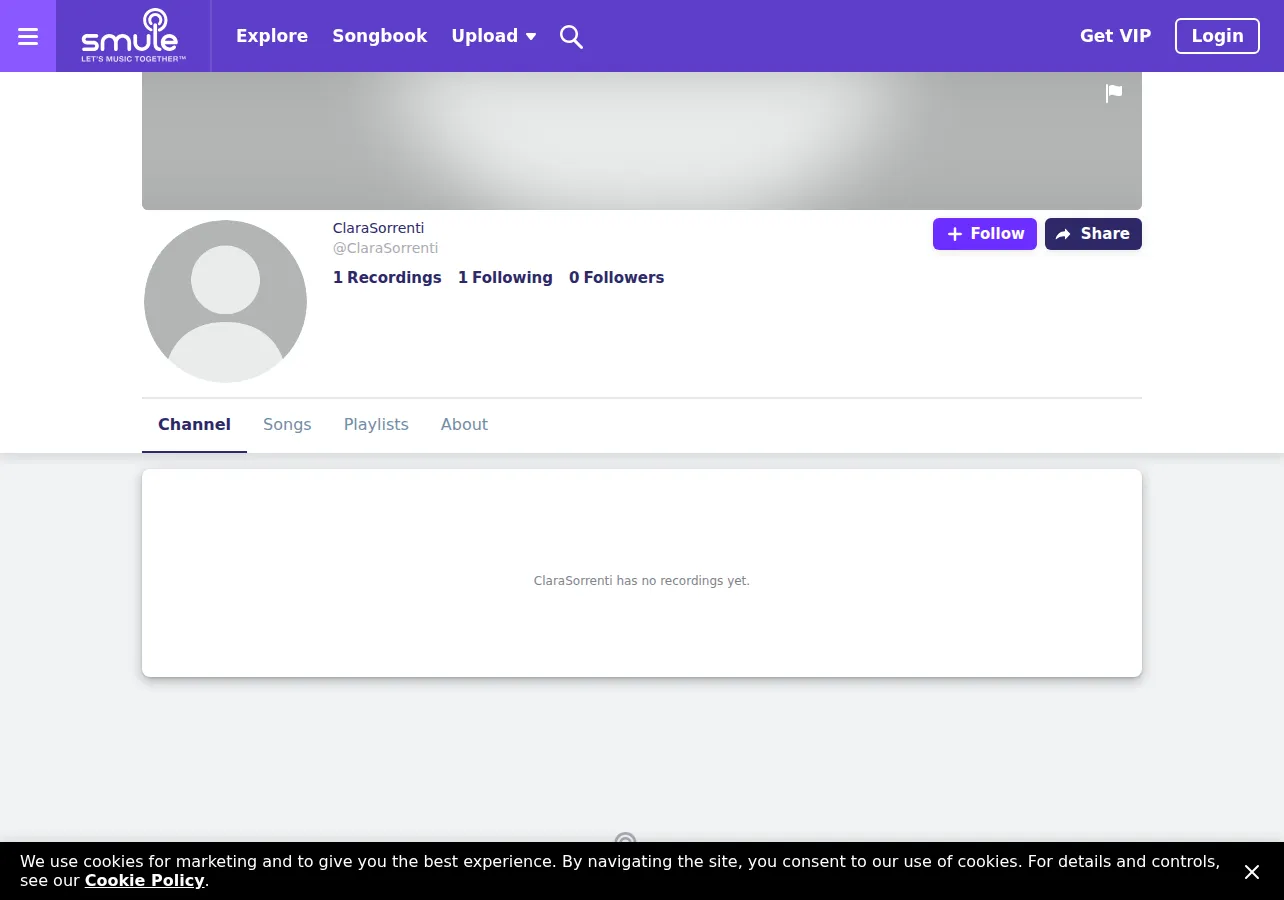The image size is (1284, 900).
Task: Click the default profile avatar
Action: (225, 301)
